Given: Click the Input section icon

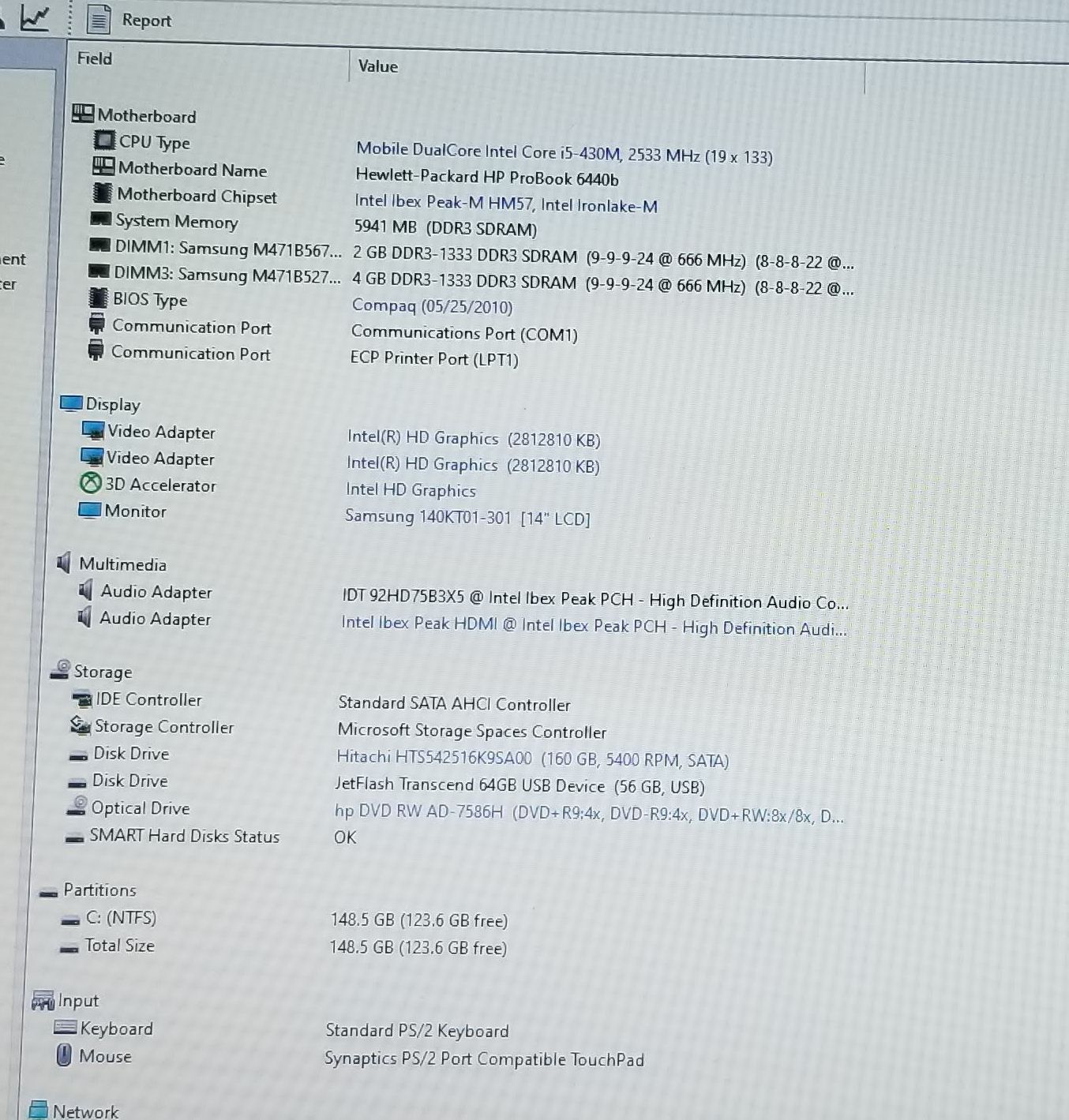Looking at the screenshot, I should (x=43, y=1001).
